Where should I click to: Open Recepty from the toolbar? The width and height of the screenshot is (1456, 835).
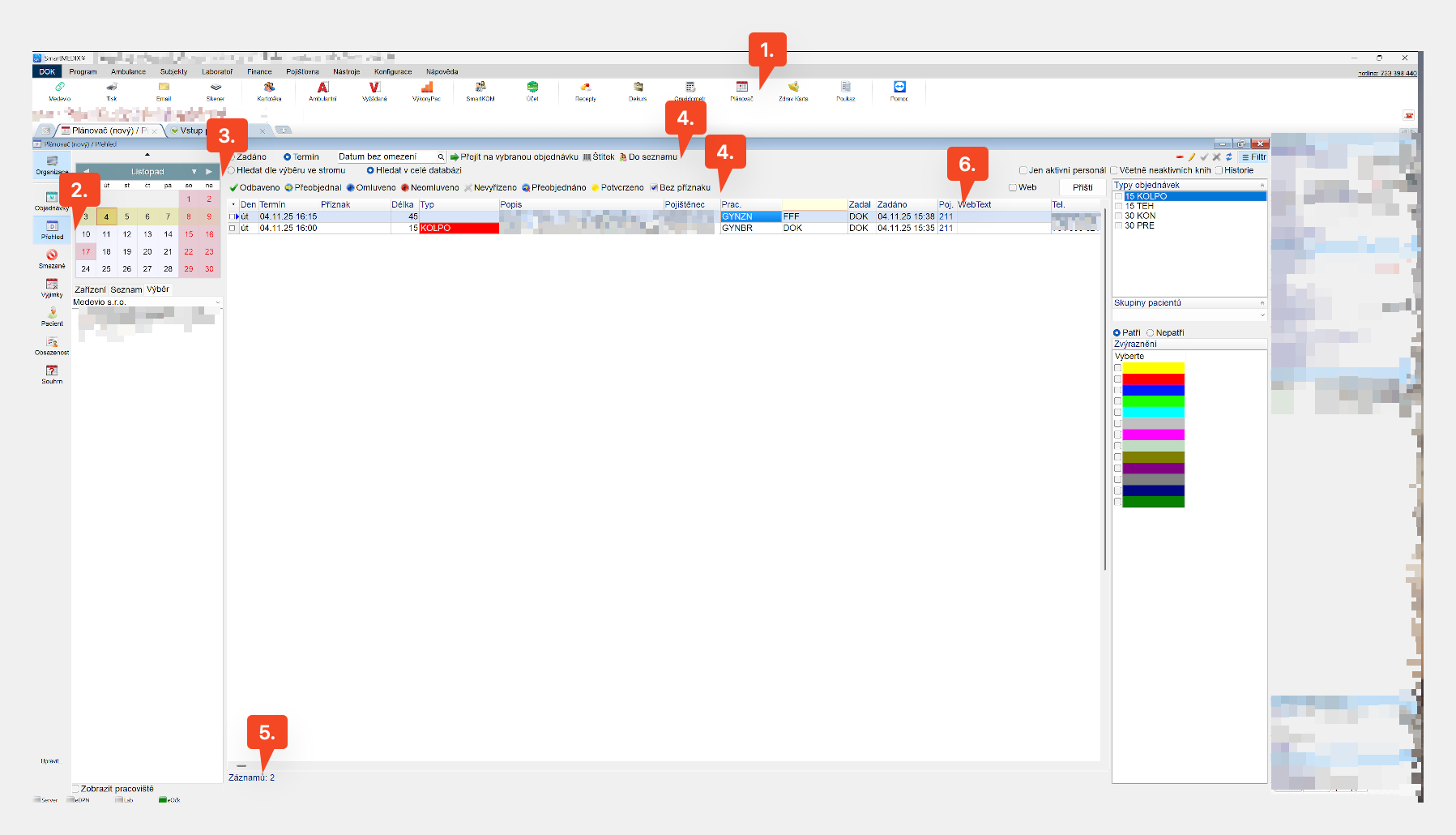[585, 90]
